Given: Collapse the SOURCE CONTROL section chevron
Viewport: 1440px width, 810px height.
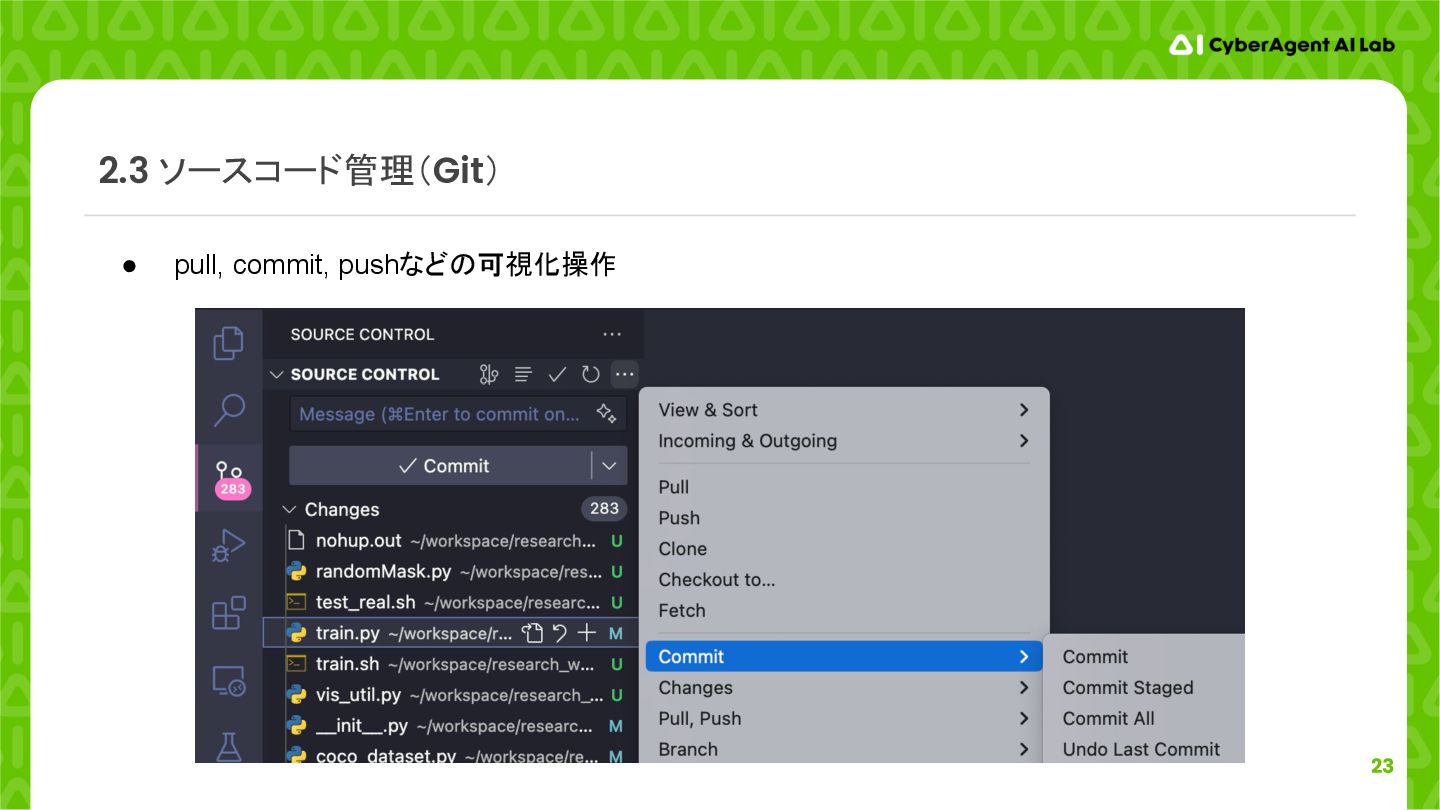Looking at the screenshot, I should (276, 374).
